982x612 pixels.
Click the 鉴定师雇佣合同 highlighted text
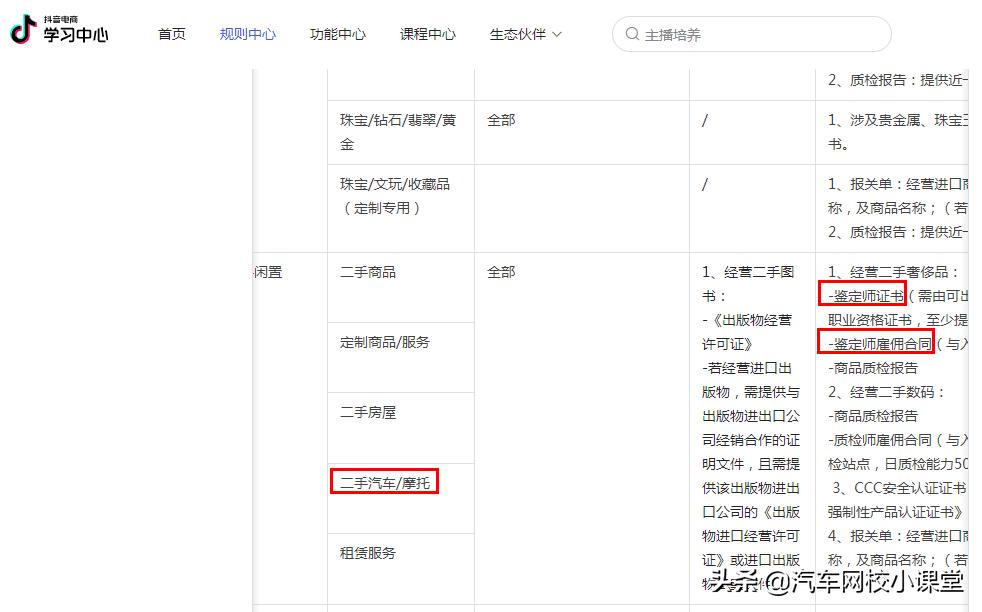[x=879, y=343]
